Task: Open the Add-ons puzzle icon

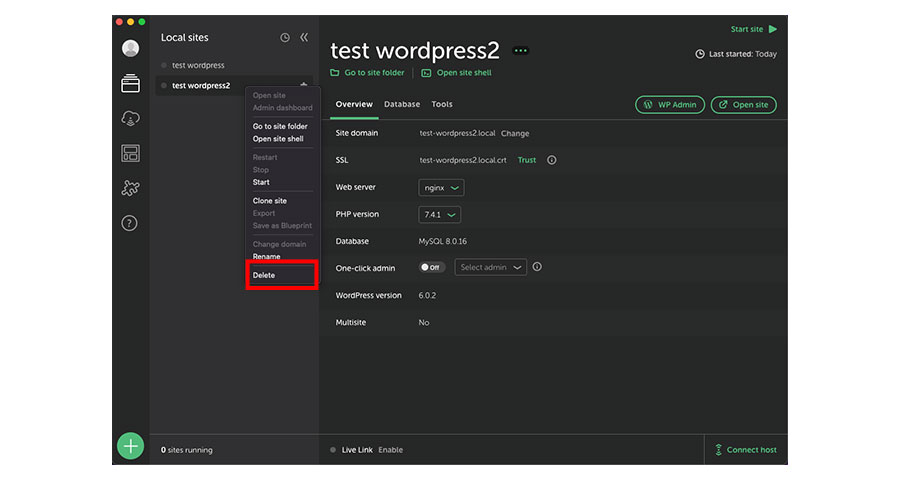Action: click(x=130, y=188)
